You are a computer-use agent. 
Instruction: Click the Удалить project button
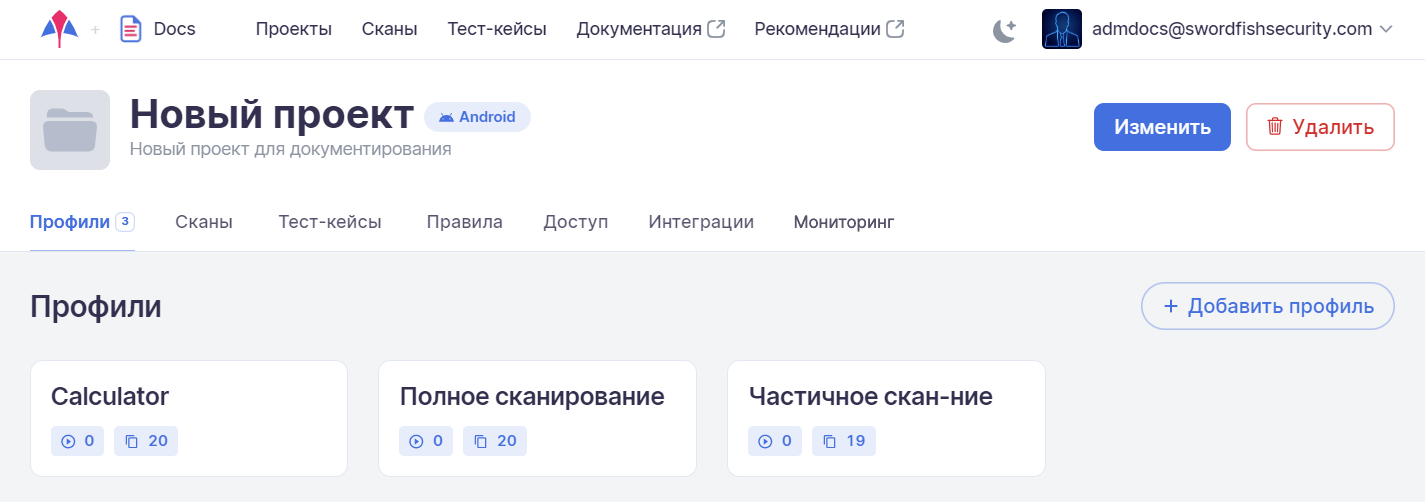pos(1320,127)
